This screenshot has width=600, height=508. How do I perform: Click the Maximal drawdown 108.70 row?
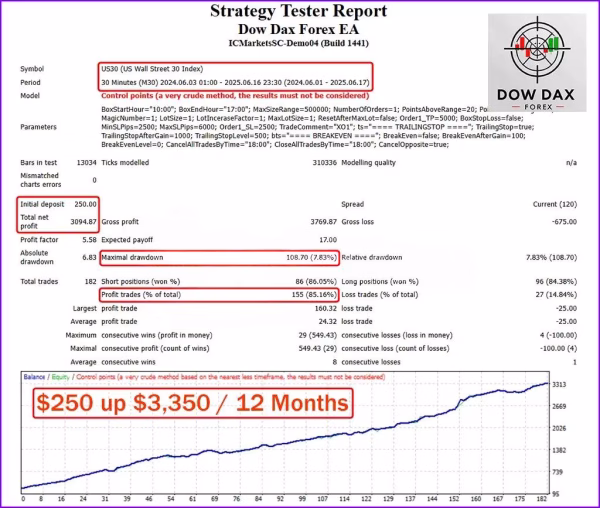pos(219,257)
